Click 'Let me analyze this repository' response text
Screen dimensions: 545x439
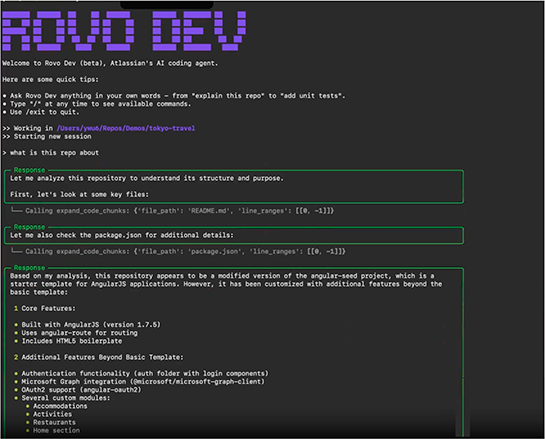[147, 178]
